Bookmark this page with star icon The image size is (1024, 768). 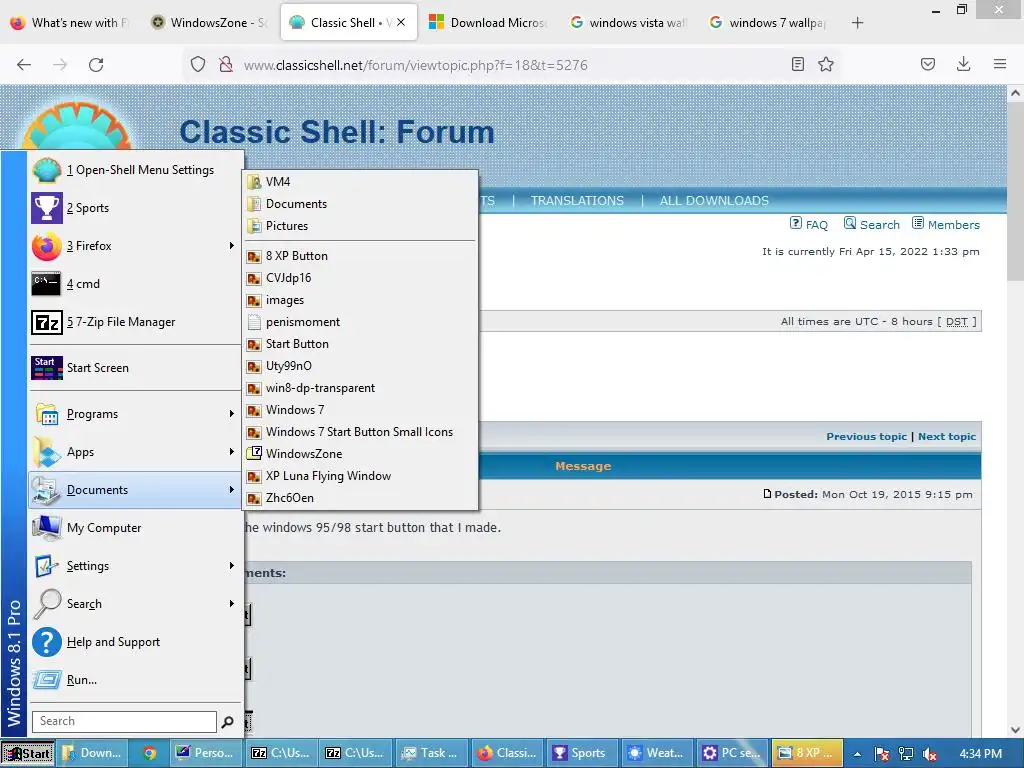coord(826,64)
